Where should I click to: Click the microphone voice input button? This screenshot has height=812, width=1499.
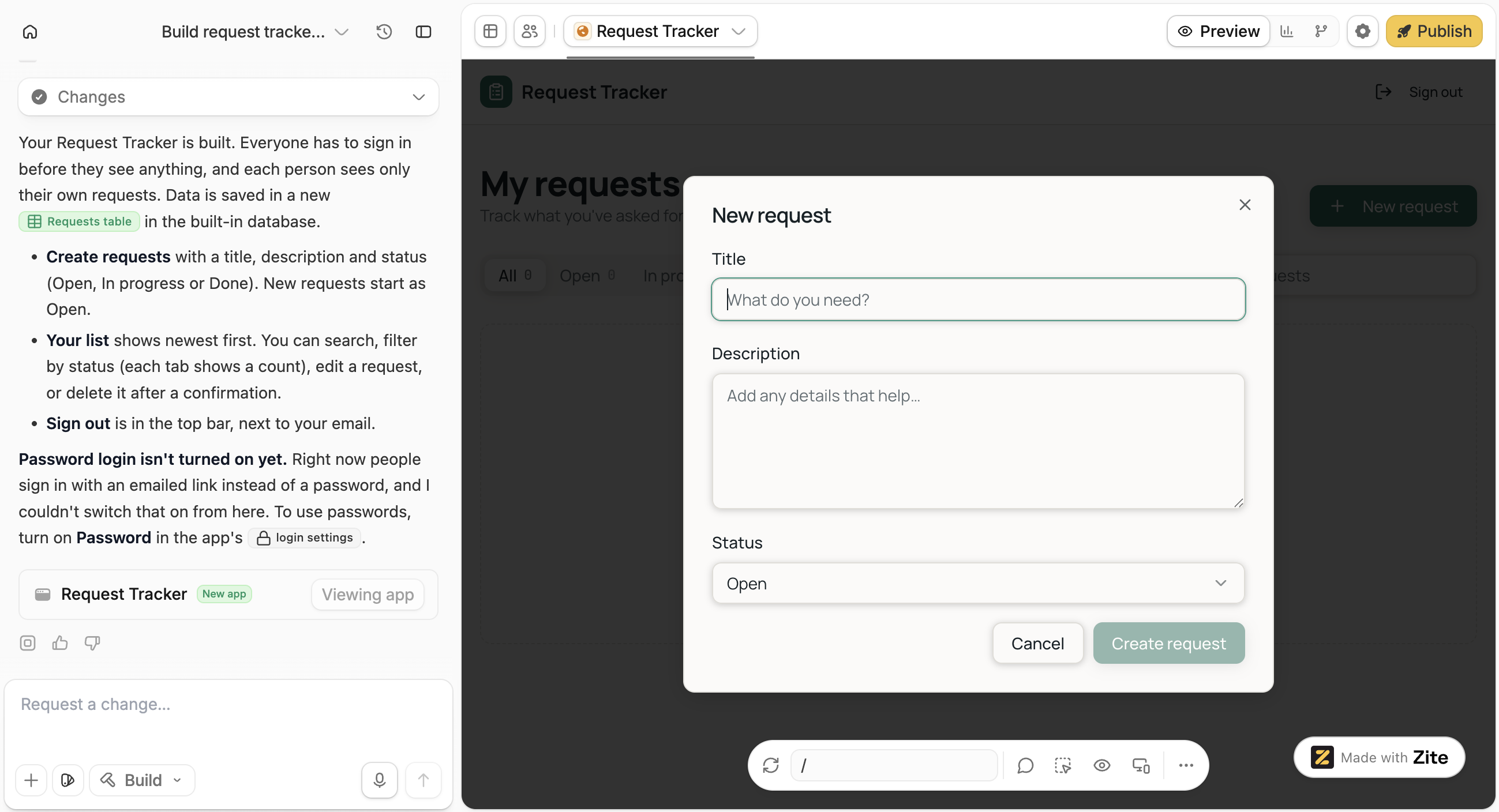point(380,780)
